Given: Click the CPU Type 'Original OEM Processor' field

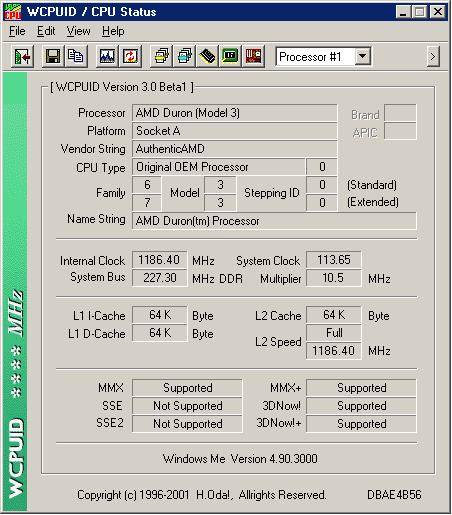Looking at the screenshot, I should click(x=218, y=167).
